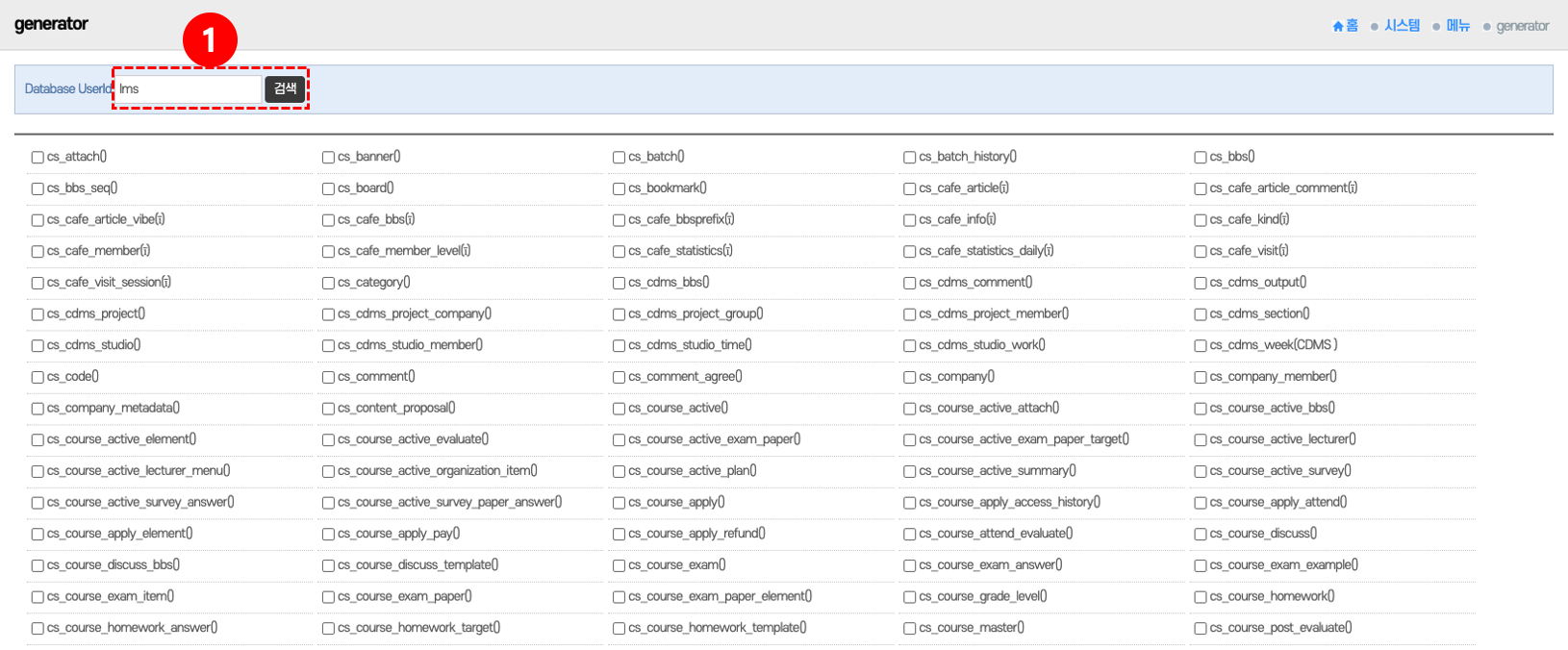
Task: Tick the cs_course_active_survey_paper_answer checkbox
Action: pos(328,503)
